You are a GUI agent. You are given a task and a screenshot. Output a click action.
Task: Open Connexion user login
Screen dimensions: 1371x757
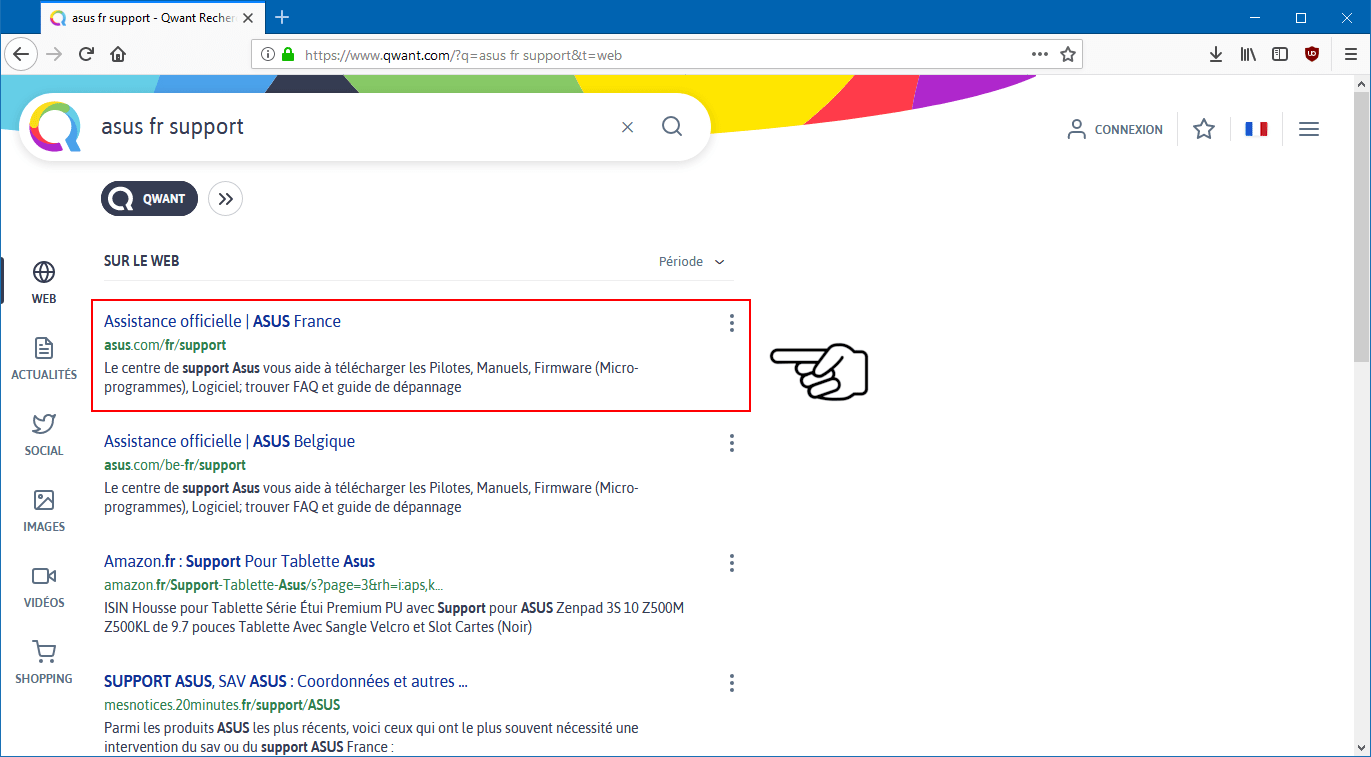point(1115,129)
